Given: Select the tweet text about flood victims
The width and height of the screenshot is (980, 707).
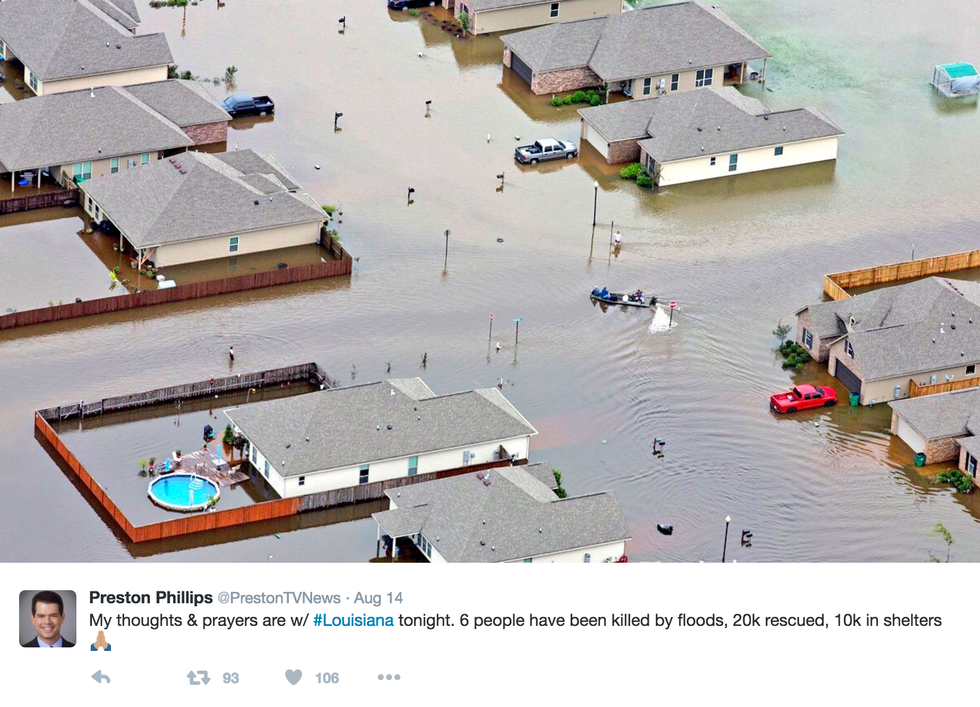Looking at the screenshot, I should tap(515, 620).
